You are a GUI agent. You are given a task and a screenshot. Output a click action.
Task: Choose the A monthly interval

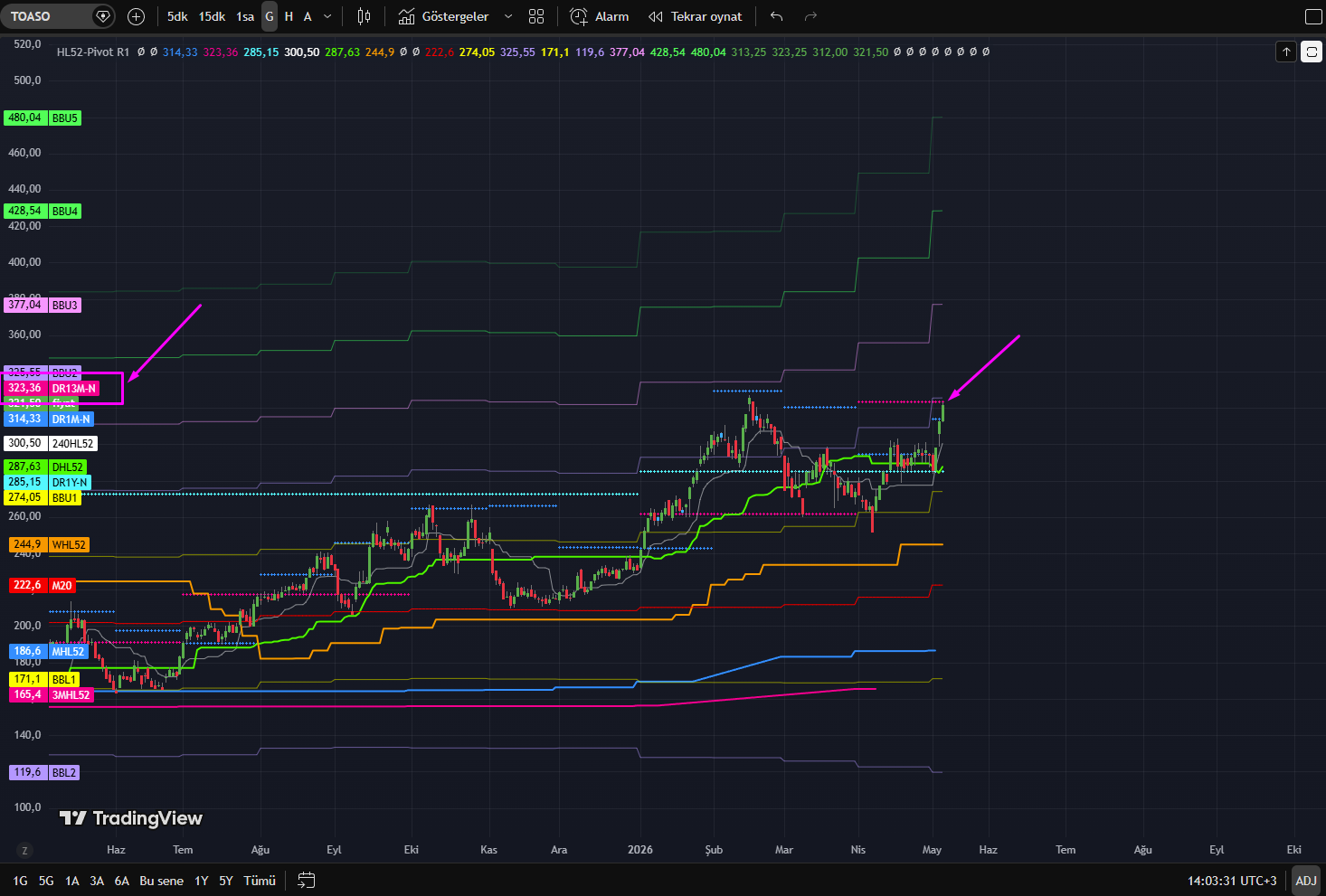click(x=308, y=16)
